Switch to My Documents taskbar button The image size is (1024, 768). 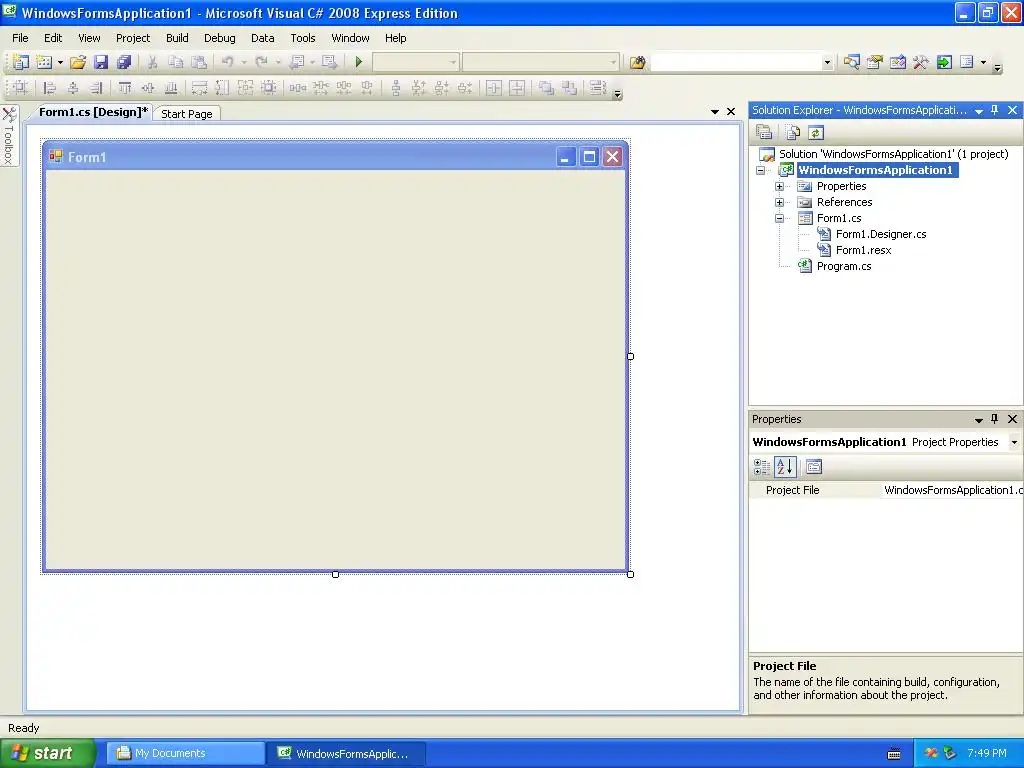pos(185,754)
